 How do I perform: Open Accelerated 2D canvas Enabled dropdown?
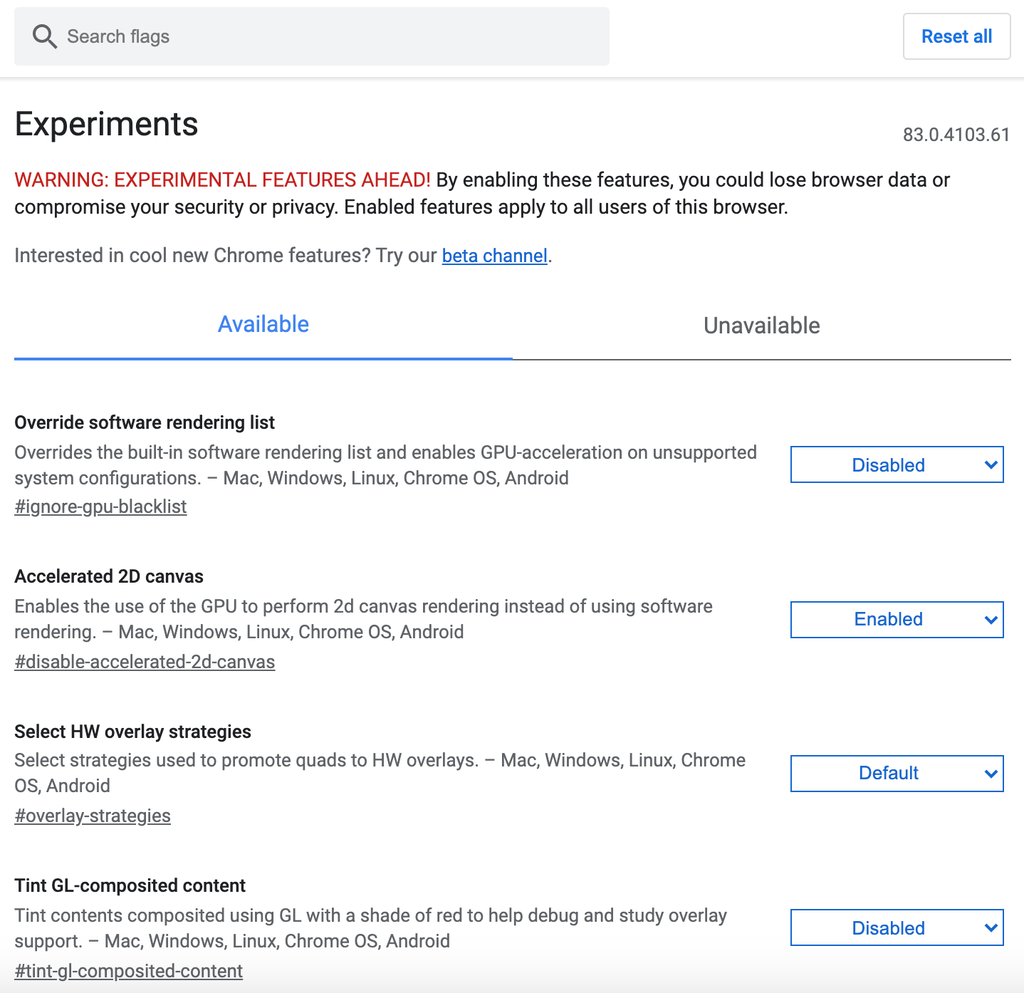point(896,619)
